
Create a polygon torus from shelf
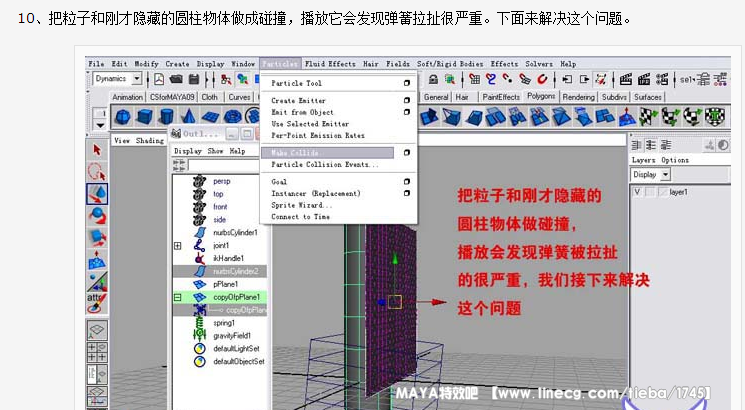(x=232, y=116)
